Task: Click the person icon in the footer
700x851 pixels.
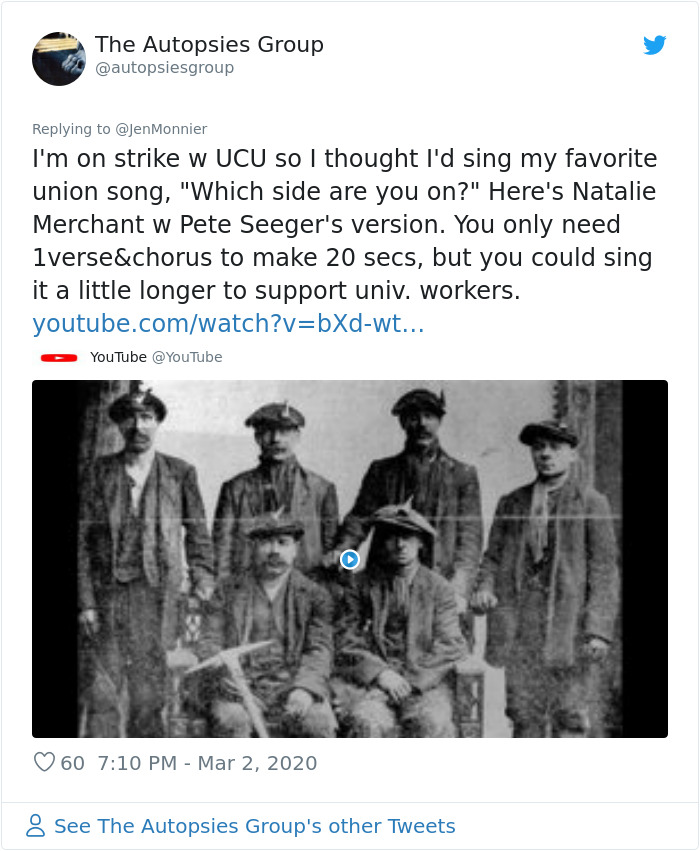Action: click(x=36, y=826)
